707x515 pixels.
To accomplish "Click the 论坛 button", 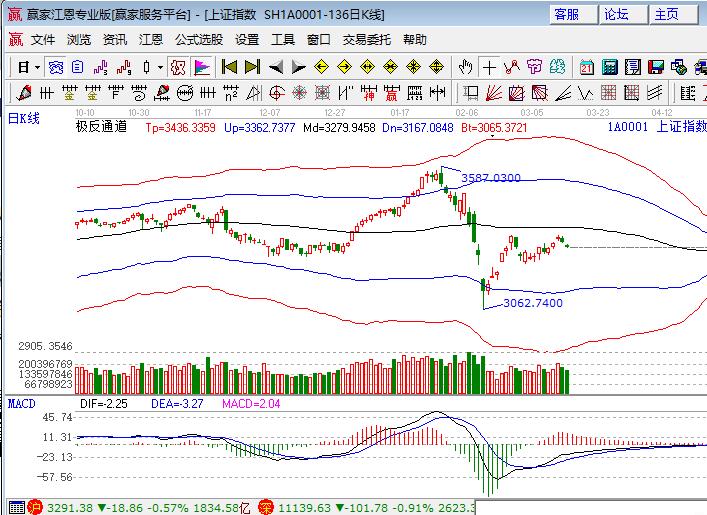I will tap(617, 14).
